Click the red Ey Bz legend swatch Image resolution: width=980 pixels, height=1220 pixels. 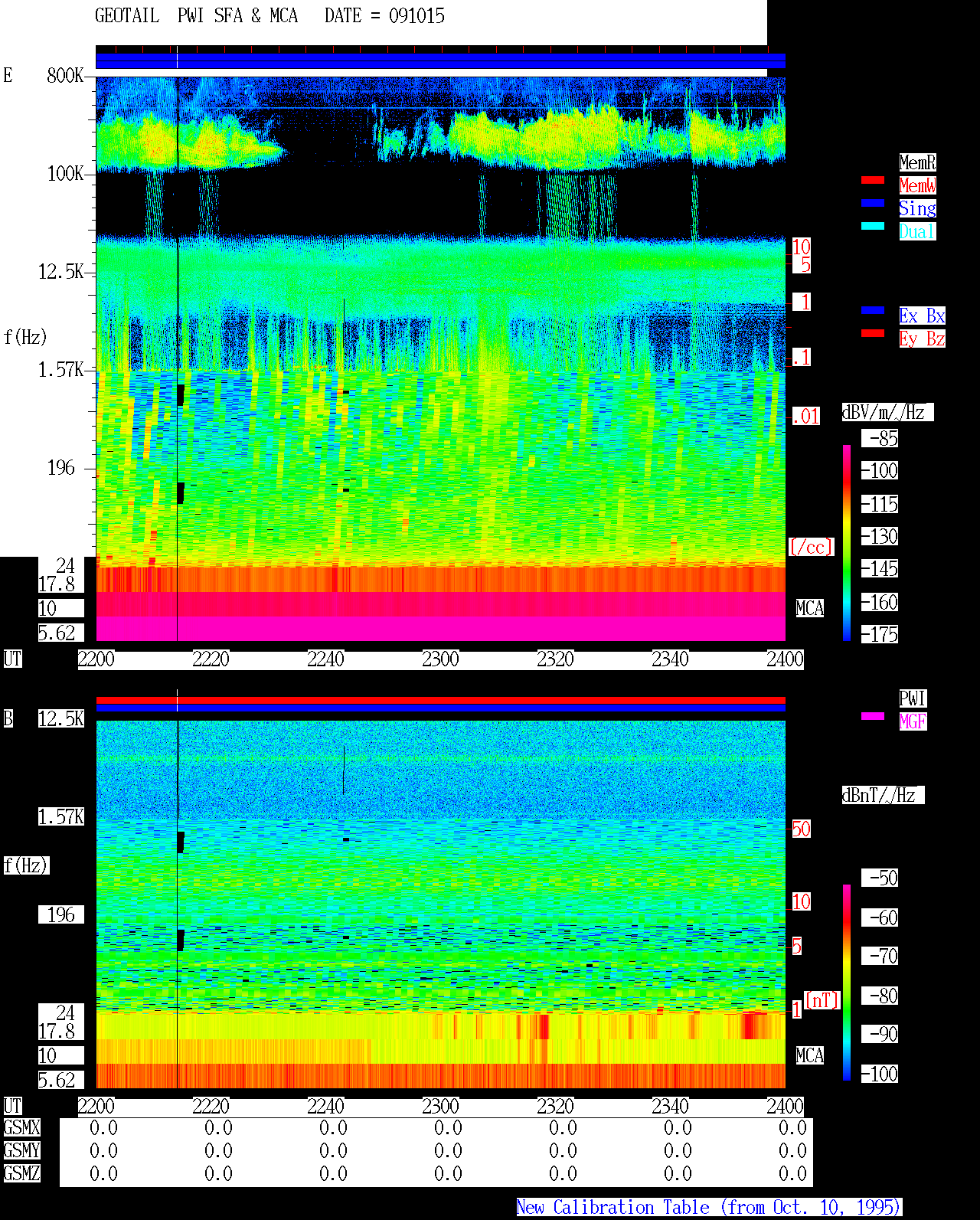click(873, 333)
